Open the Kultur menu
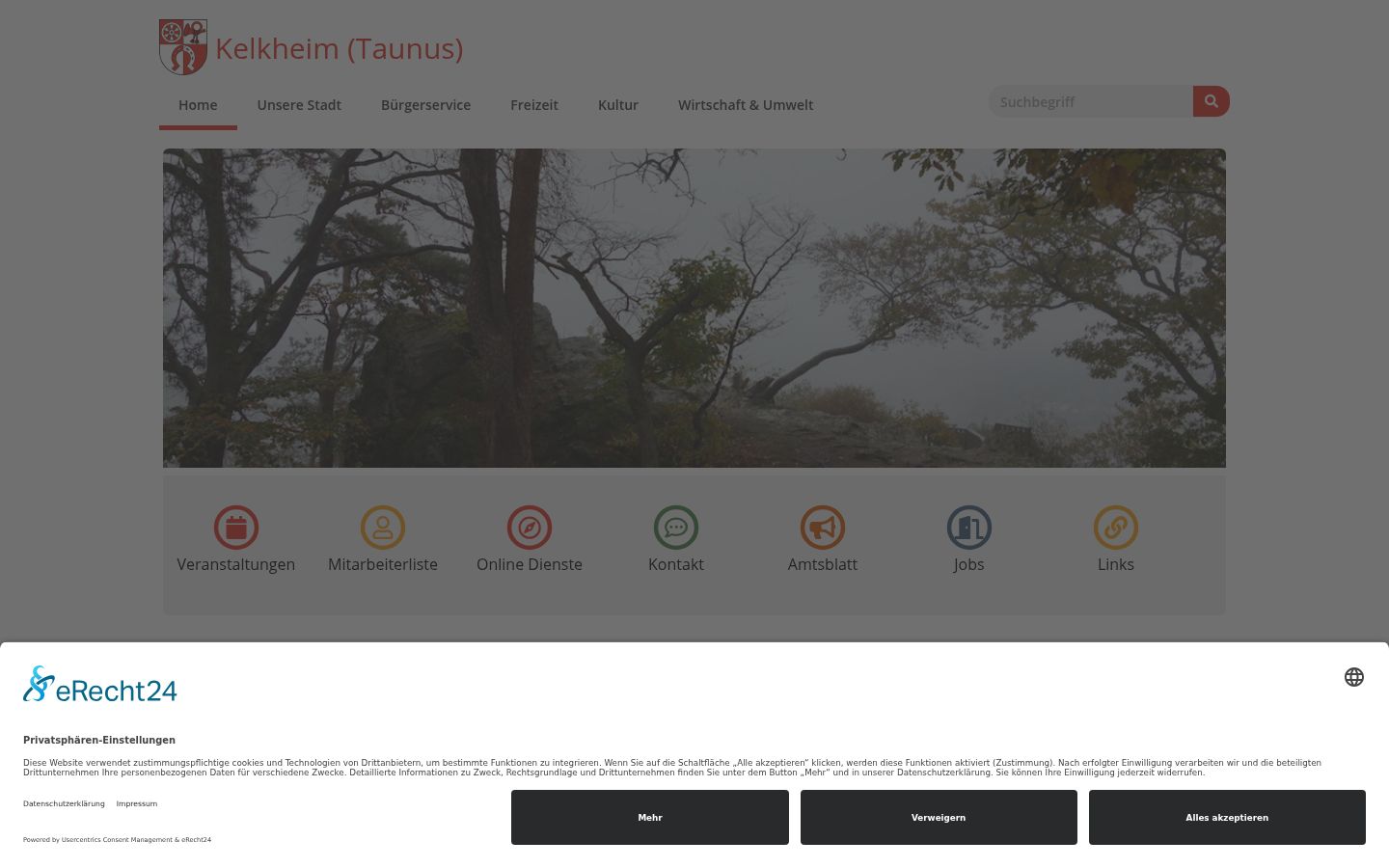Image resolution: width=1389 pixels, height=868 pixels. [x=618, y=105]
